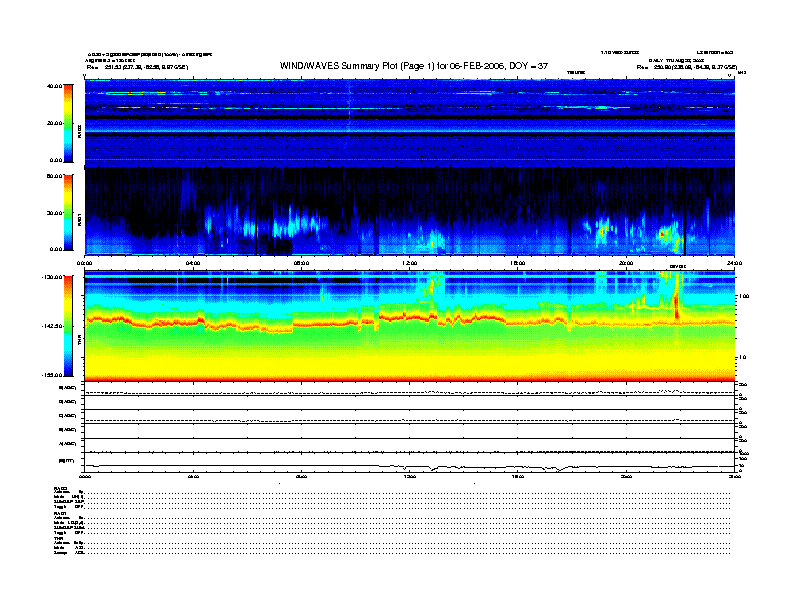Select the -130.00 label on TNR color scale
The height and width of the screenshot is (612, 792).
point(52,277)
